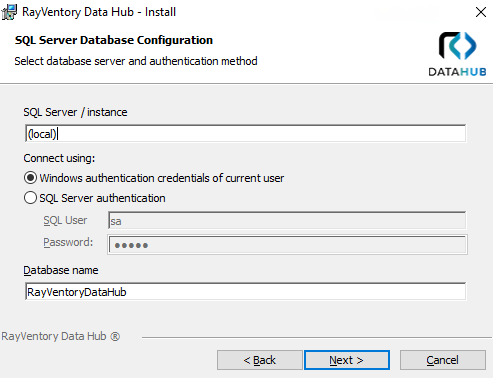Click the SQL User field containing sa
Viewport: 493px width, 378px height.
[x=287, y=220]
